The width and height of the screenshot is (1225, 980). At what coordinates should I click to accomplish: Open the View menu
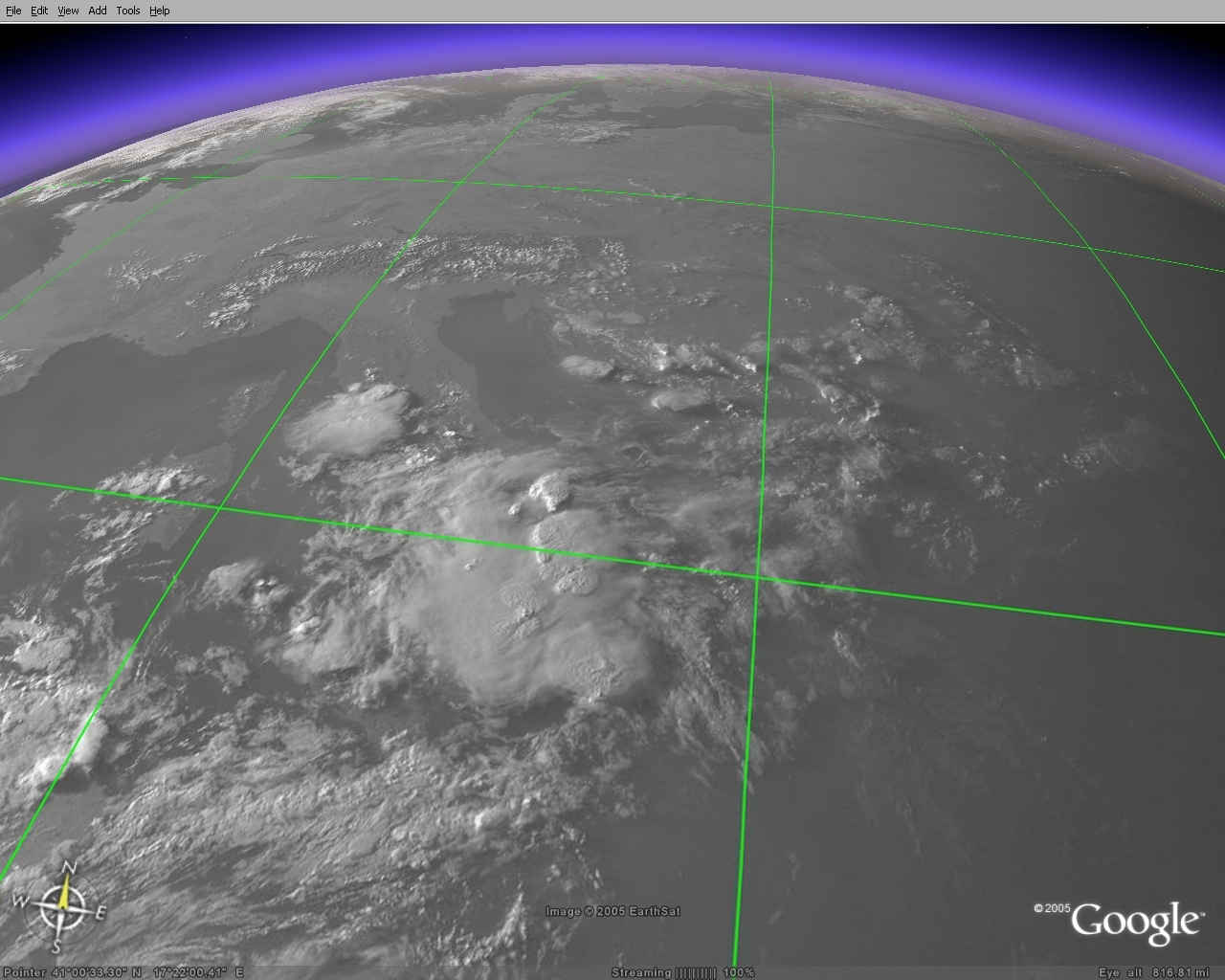(x=68, y=11)
